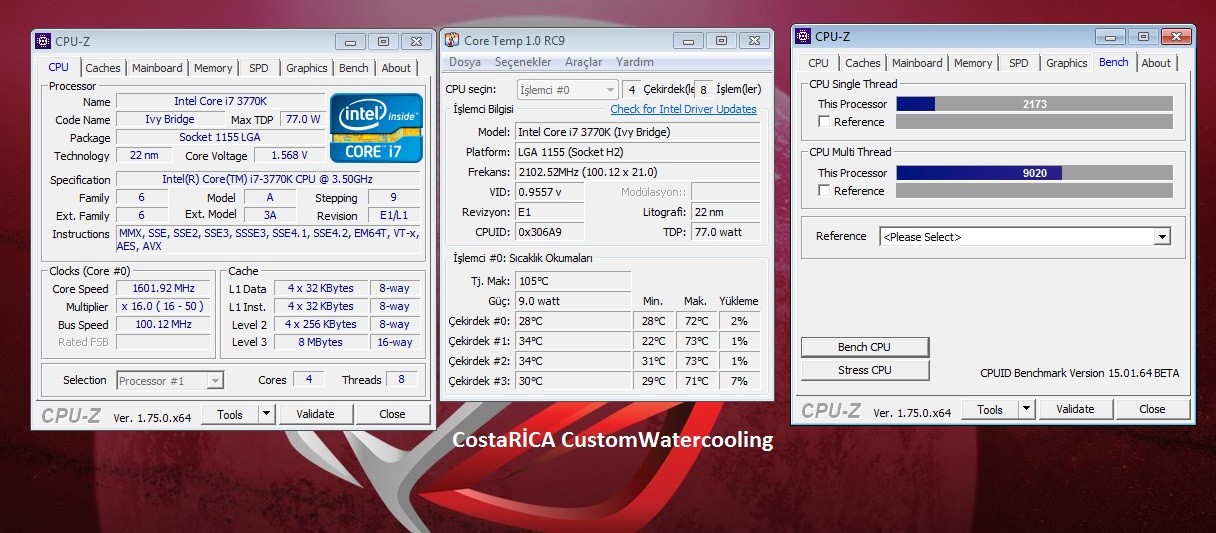Open the About tab in the right CPU-Z window
This screenshot has height=533, width=1216.
pyautogui.click(x=1156, y=63)
